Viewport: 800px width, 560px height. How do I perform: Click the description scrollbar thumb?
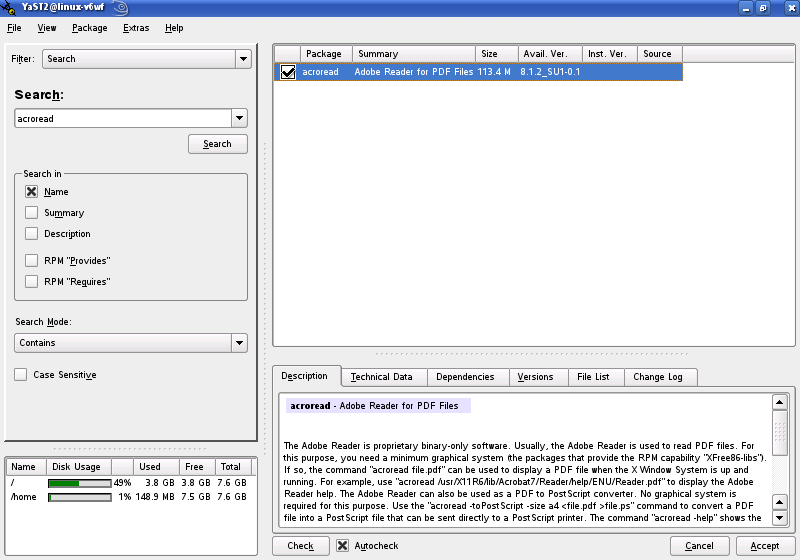click(780, 433)
